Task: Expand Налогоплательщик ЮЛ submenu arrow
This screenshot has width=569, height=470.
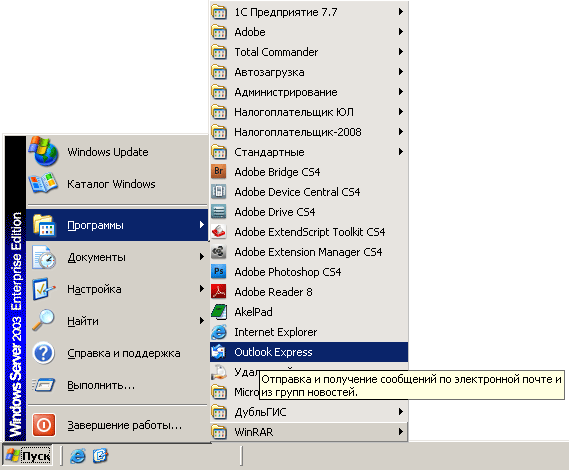Action: tap(401, 111)
